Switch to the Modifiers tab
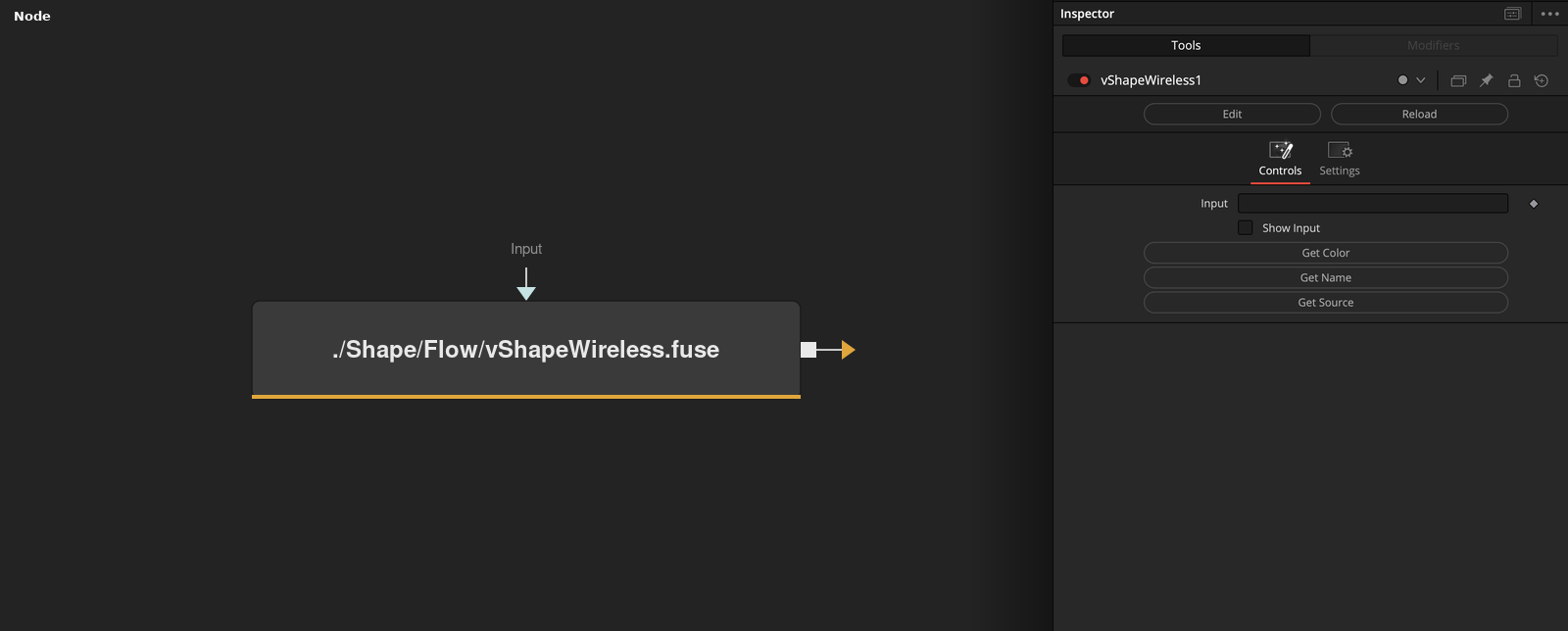1568x631 pixels. [x=1434, y=45]
